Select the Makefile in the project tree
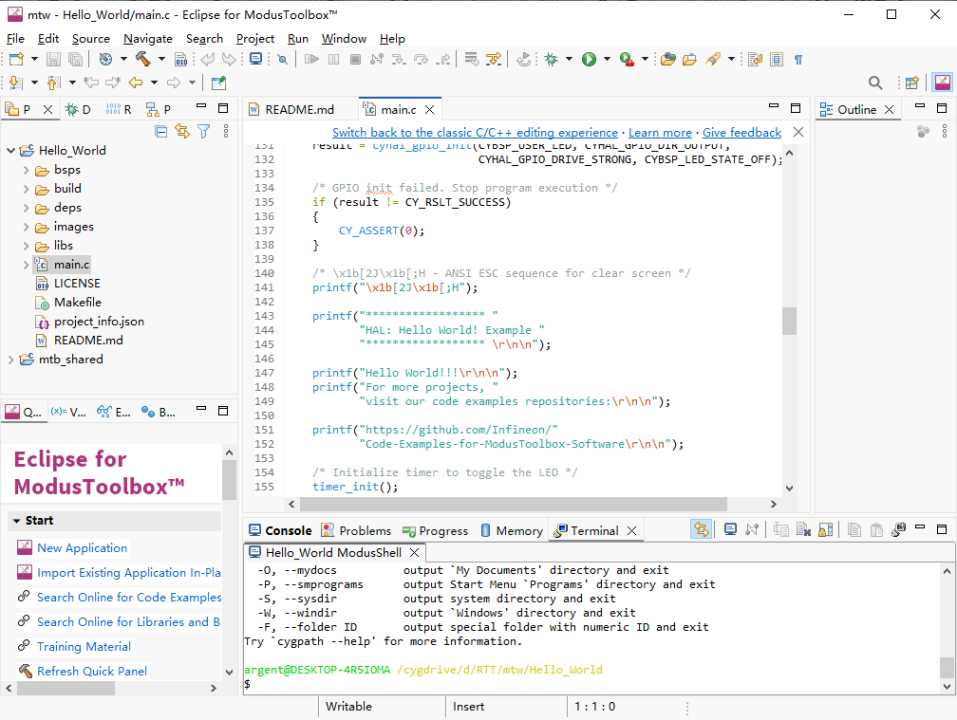The height and width of the screenshot is (720, 957). [x=78, y=303]
